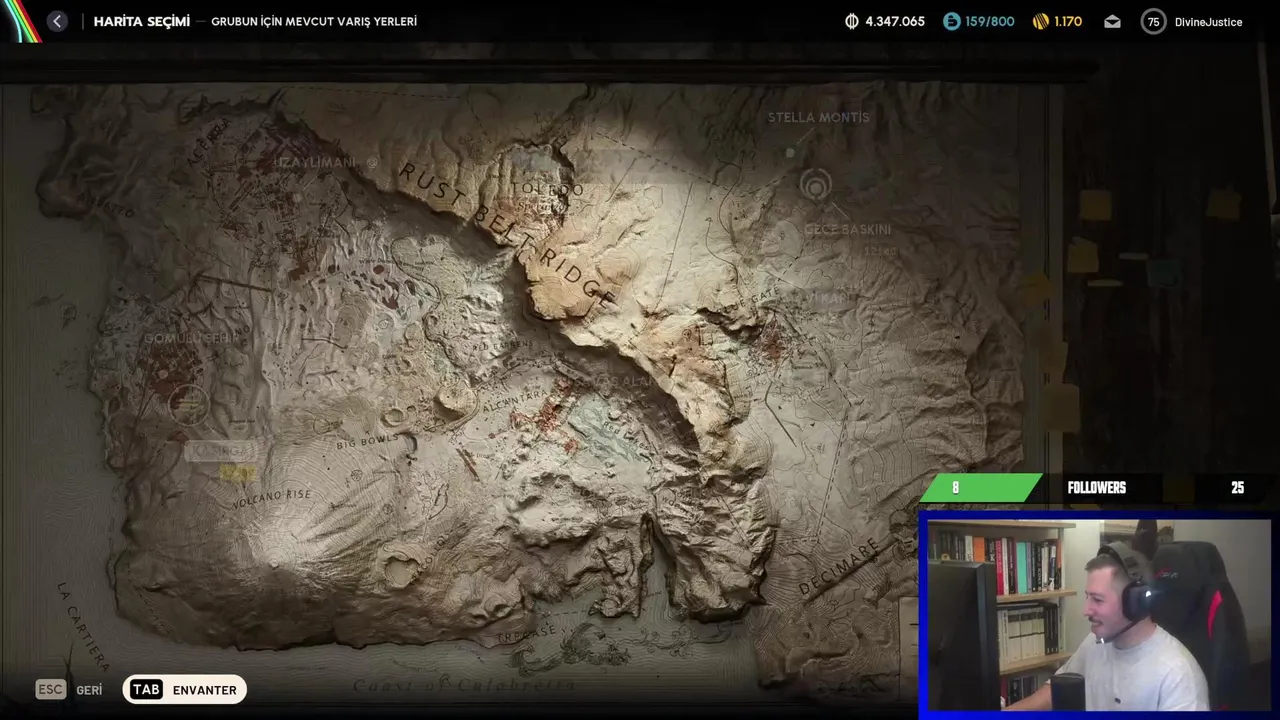
Task: Select the Uzaylimanı destination label
Action: (314, 162)
